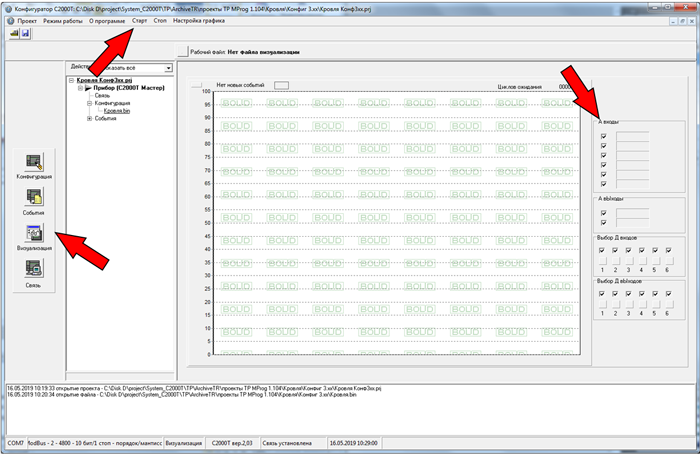Open the События sidebar icon
The height and width of the screenshot is (454, 700).
(x=34, y=197)
